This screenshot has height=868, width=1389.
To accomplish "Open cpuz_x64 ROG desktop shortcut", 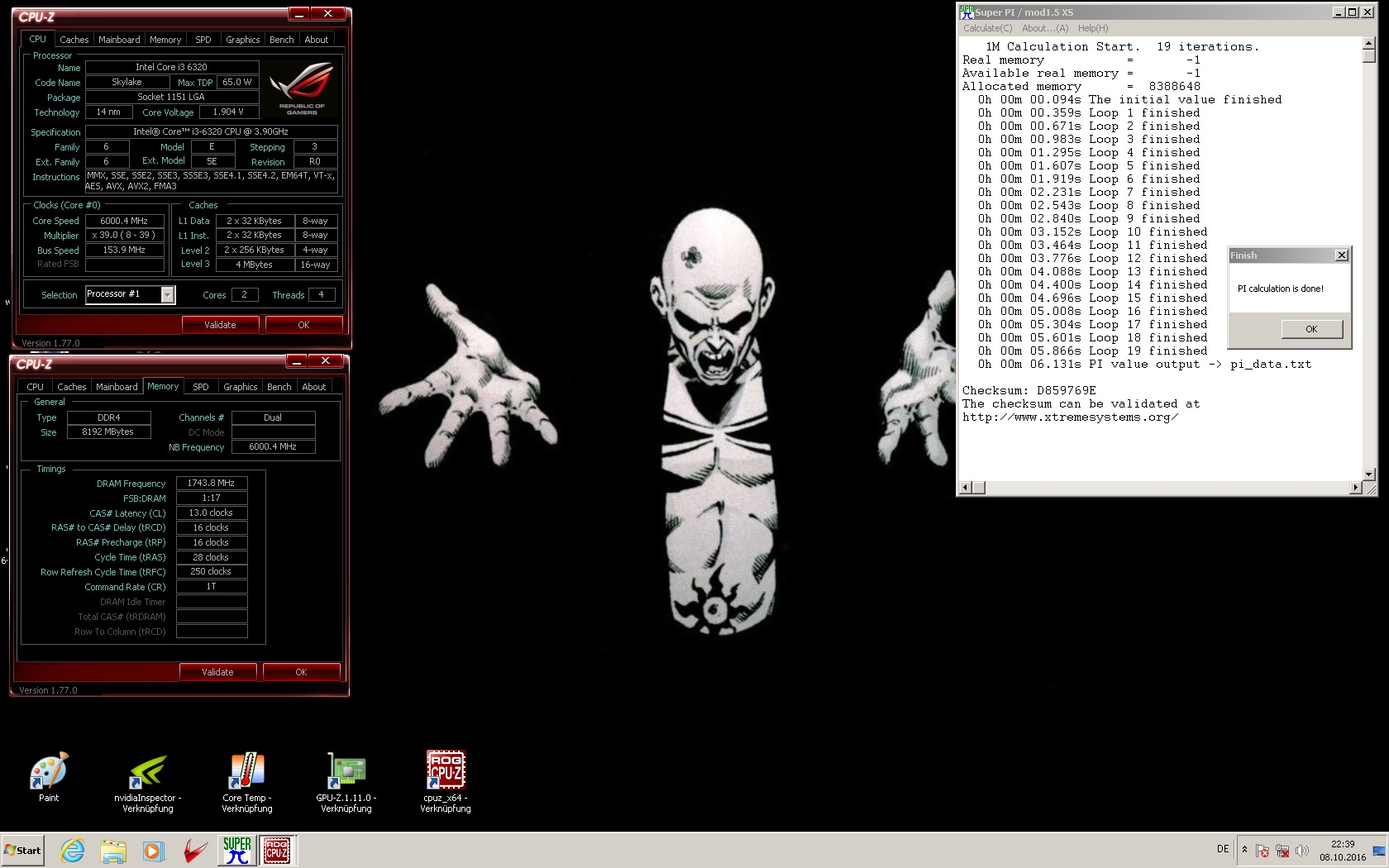I will click(x=446, y=782).
